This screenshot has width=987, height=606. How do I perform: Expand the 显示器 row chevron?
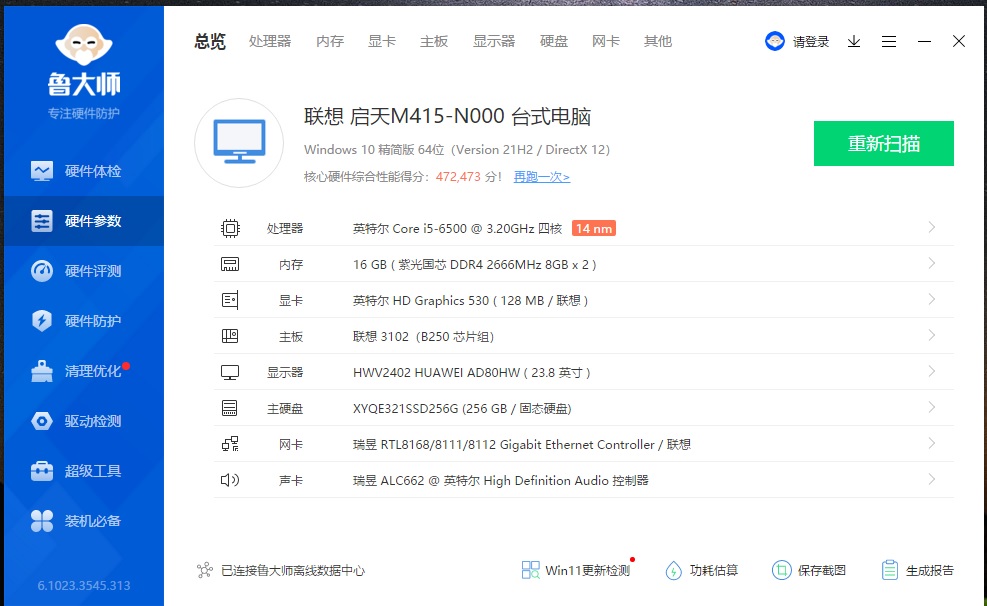932,371
